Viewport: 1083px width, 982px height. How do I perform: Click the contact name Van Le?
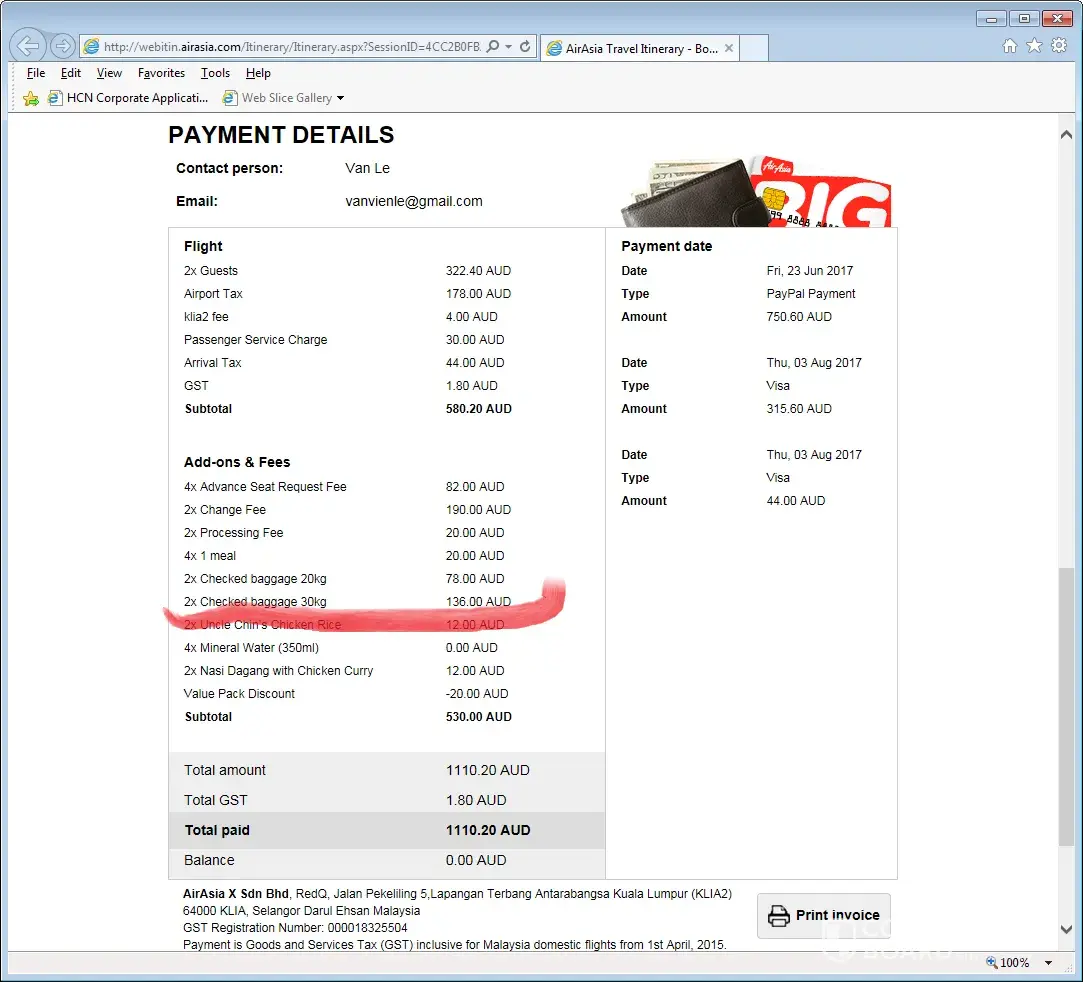(x=367, y=168)
